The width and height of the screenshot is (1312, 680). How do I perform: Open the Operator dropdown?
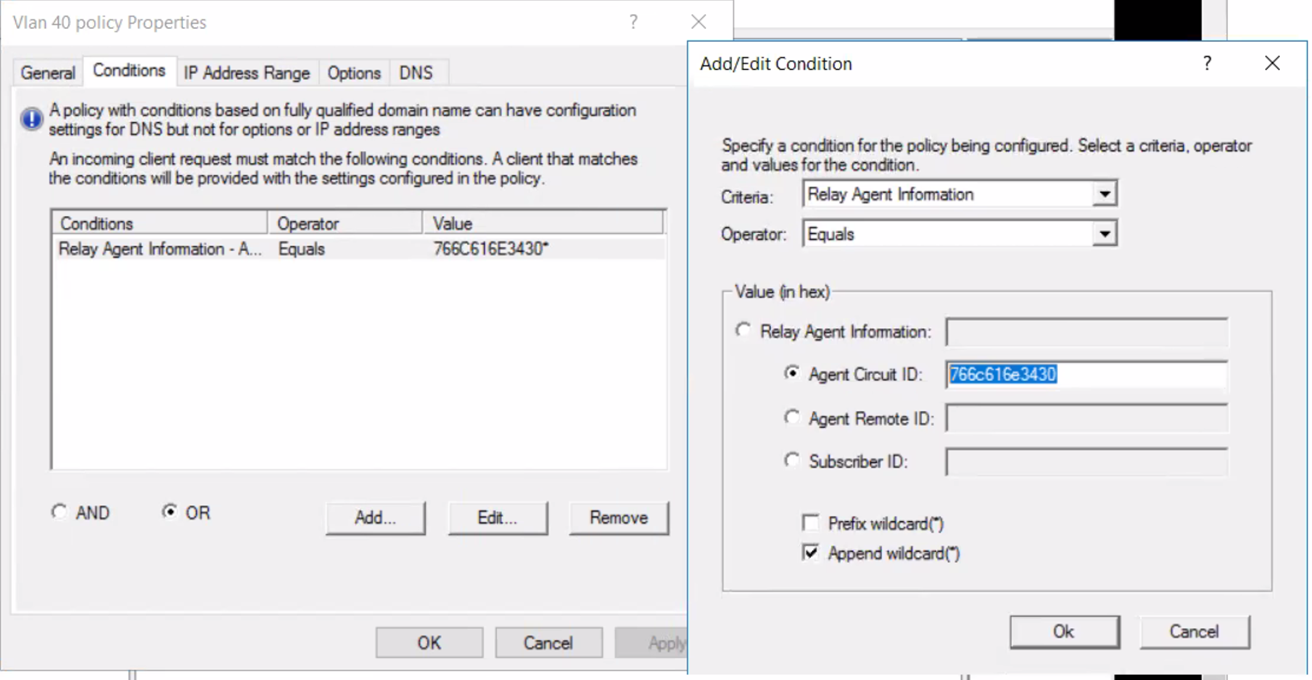point(1105,233)
